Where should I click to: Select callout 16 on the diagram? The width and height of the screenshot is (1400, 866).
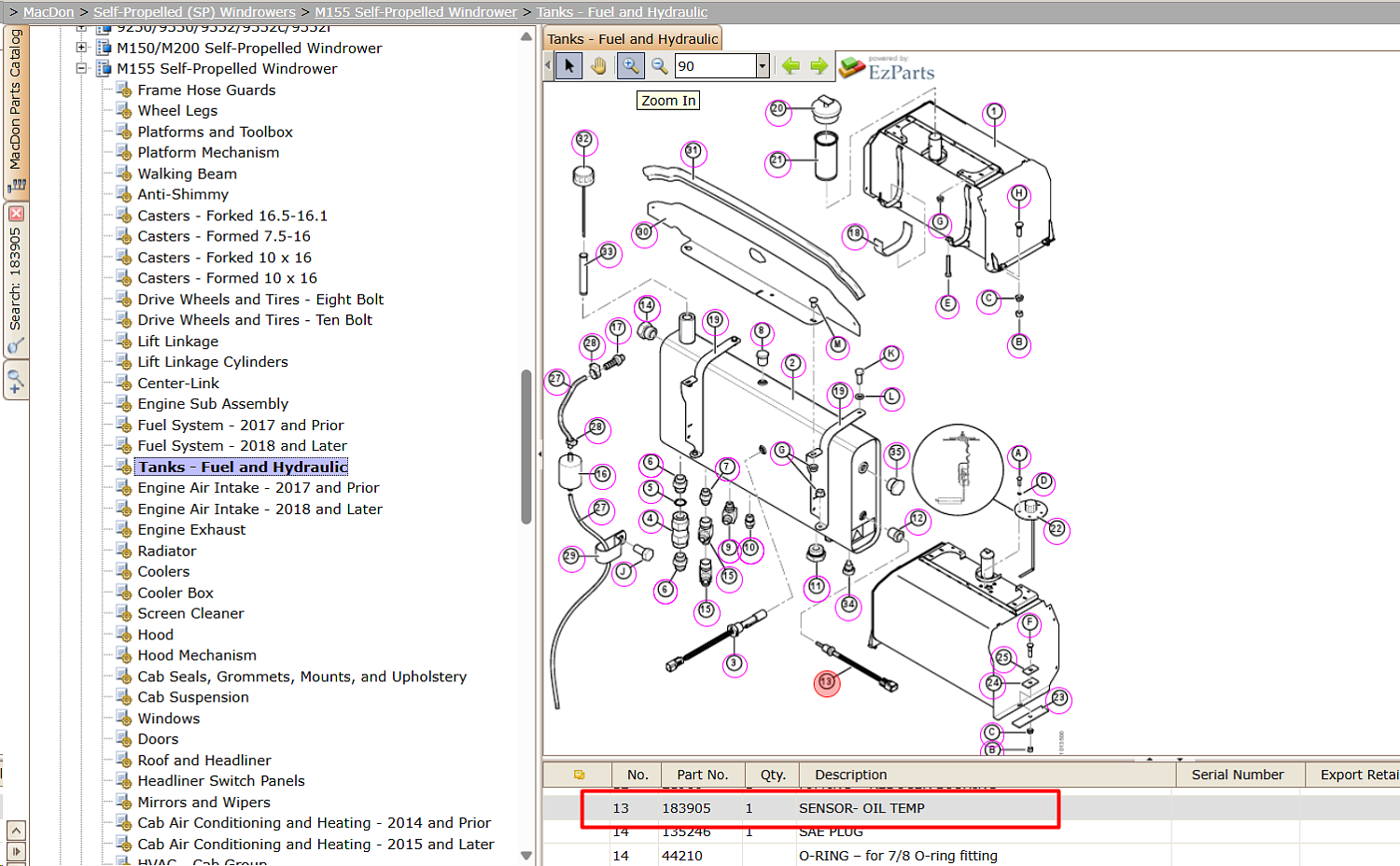[x=603, y=475]
